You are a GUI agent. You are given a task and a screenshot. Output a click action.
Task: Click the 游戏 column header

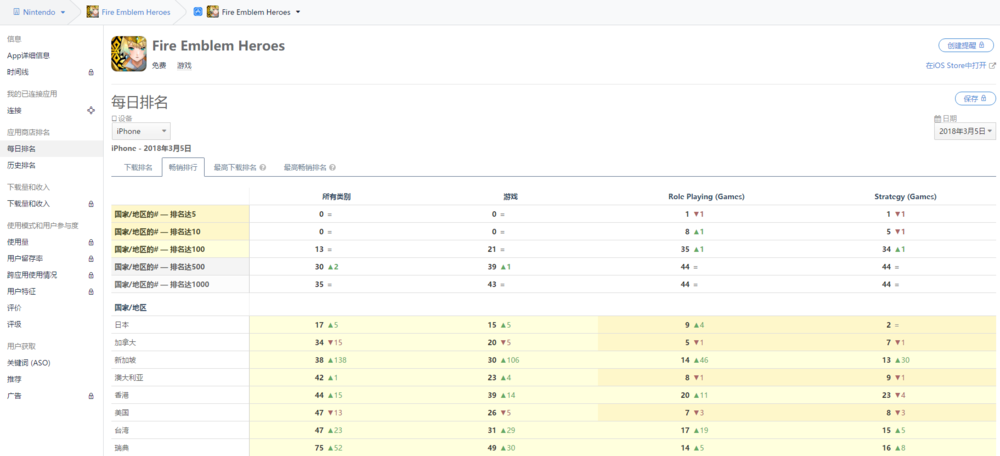[x=510, y=196]
